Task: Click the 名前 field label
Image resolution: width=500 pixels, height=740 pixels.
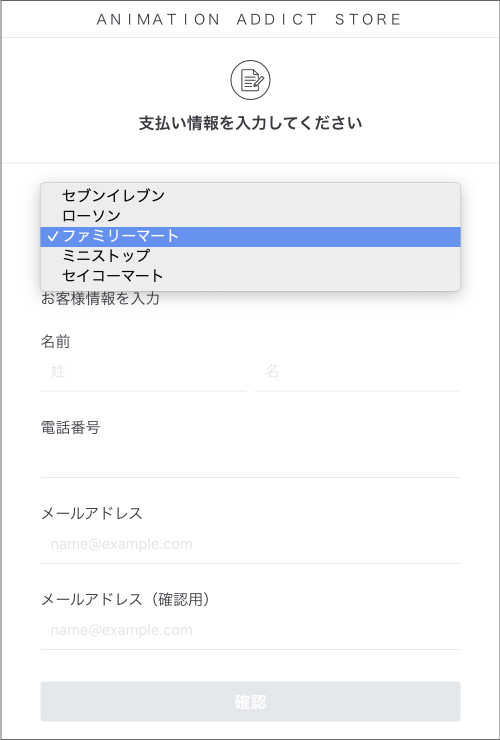Action: (x=56, y=342)
